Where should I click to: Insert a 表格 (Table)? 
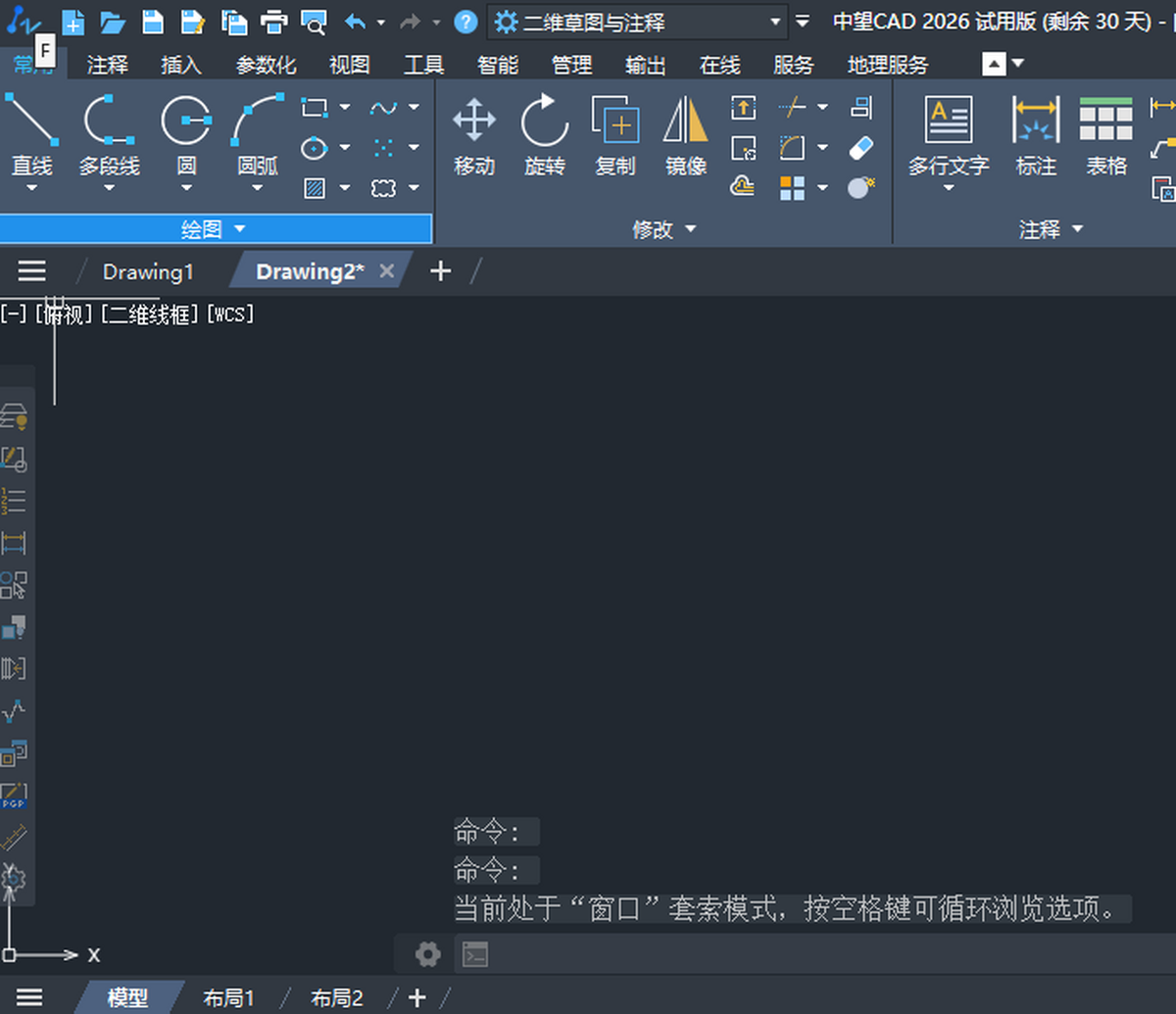(1105, 137)
